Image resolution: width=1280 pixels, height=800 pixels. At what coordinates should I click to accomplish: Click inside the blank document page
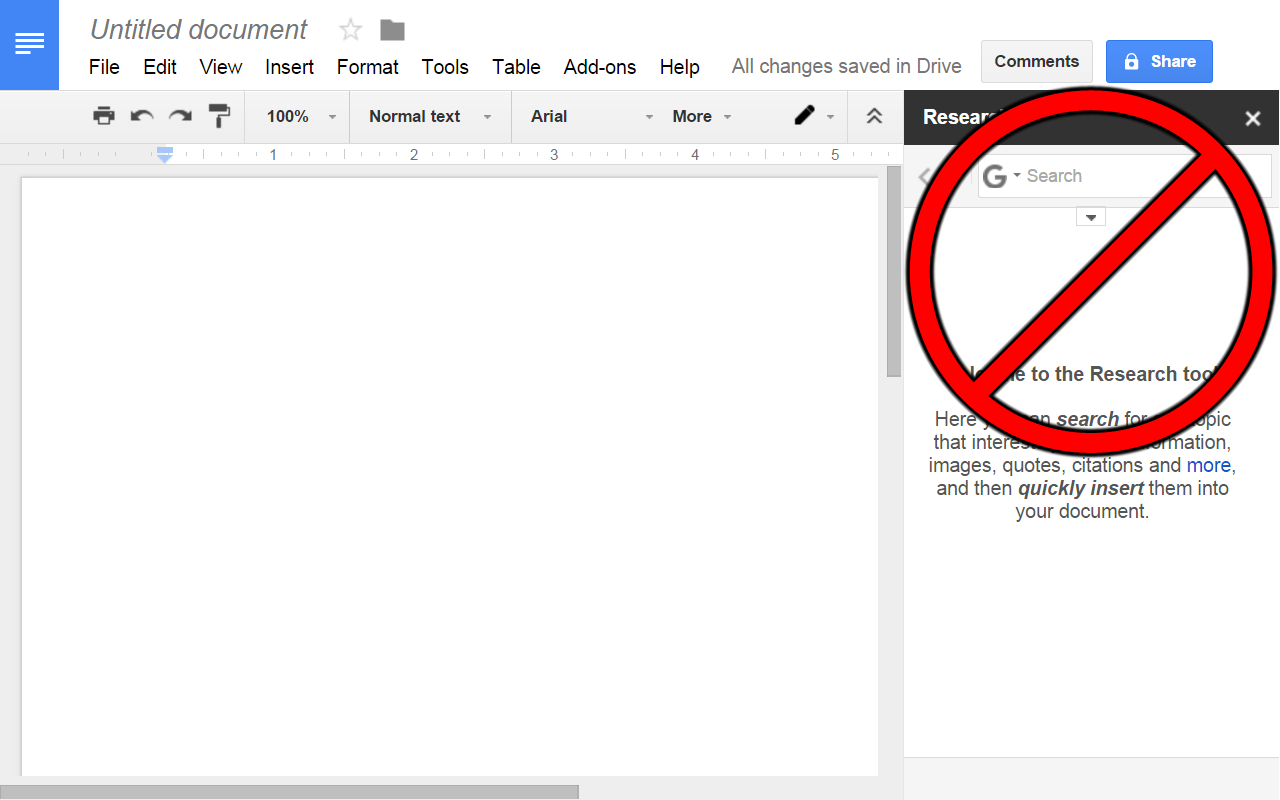(450, 476)
